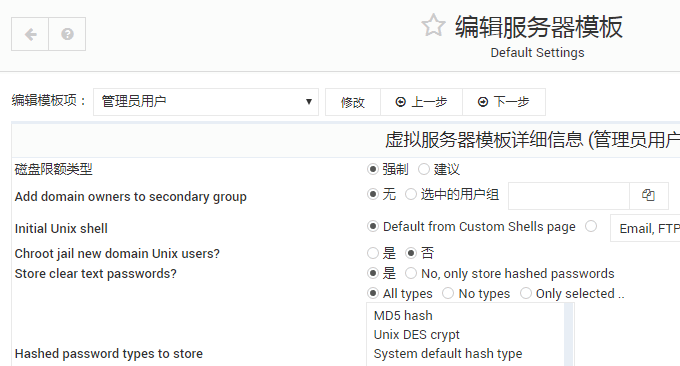Click the secondary group text field
This screenshot has width=680, height=366.
coord(569,195)
